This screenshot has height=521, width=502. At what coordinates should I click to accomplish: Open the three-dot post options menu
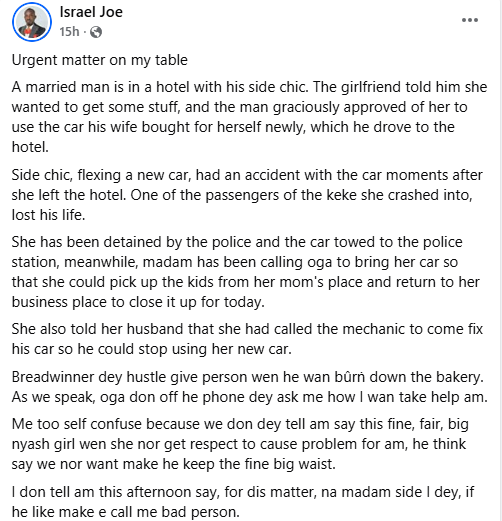[470, 20]
